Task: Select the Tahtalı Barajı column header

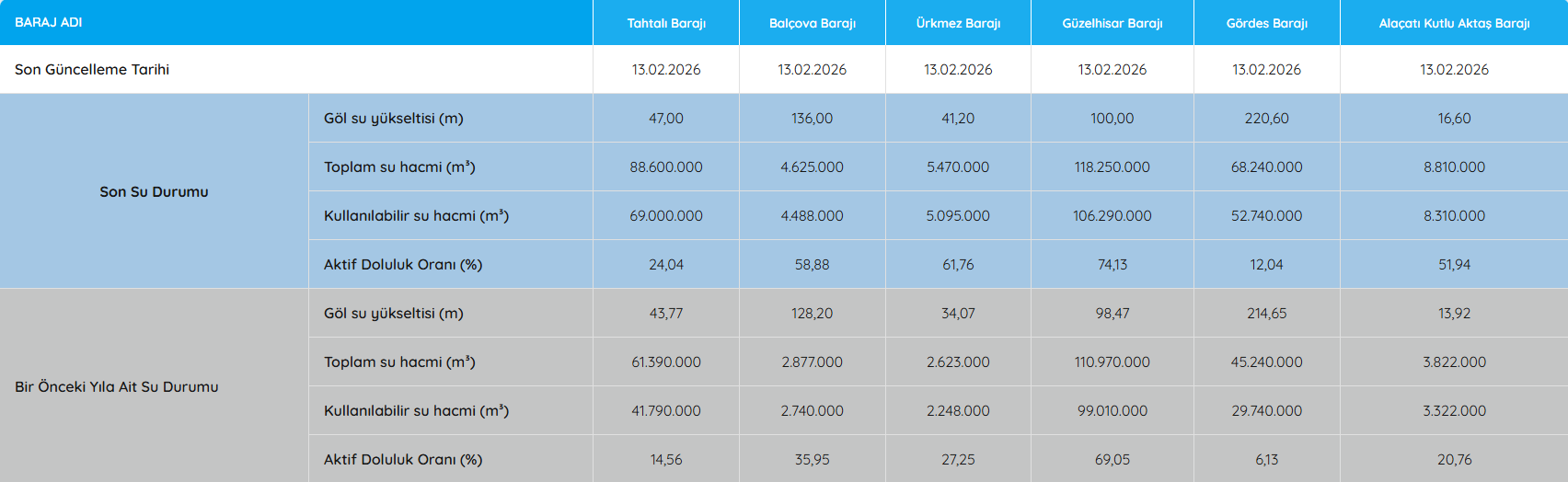Action: pos(666,23)
